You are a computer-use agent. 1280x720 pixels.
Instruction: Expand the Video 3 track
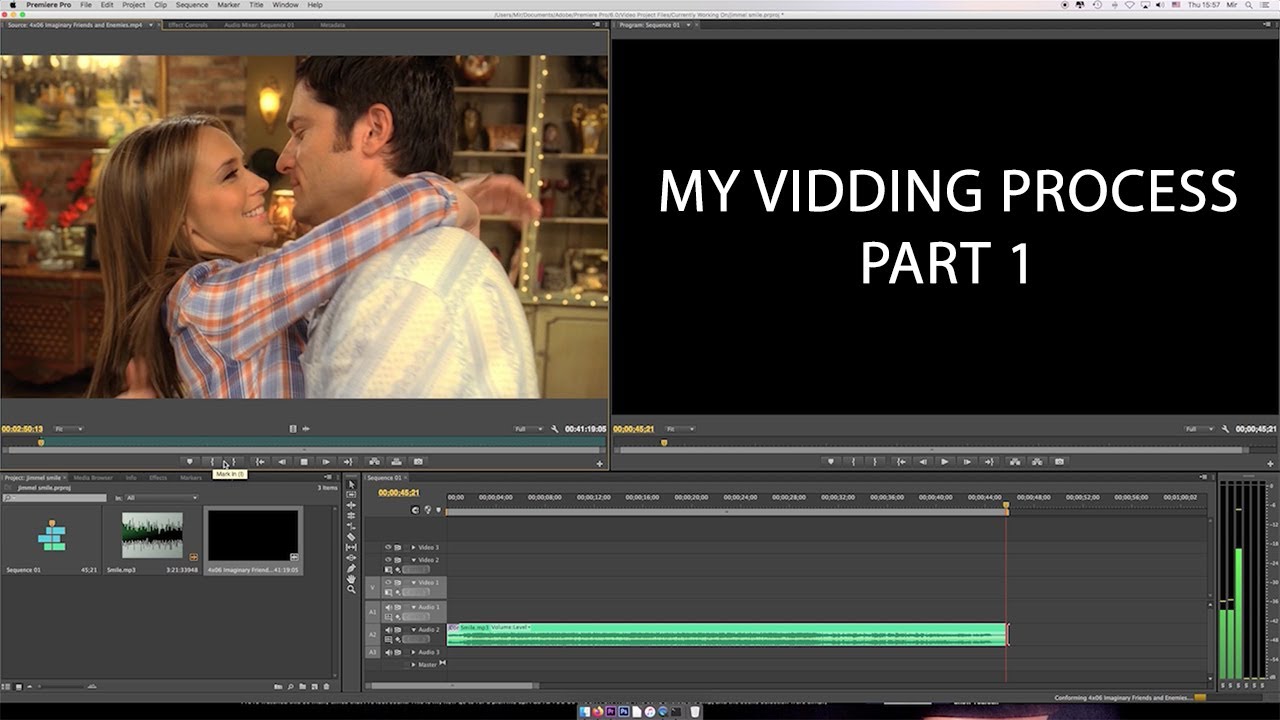point(413,547)
